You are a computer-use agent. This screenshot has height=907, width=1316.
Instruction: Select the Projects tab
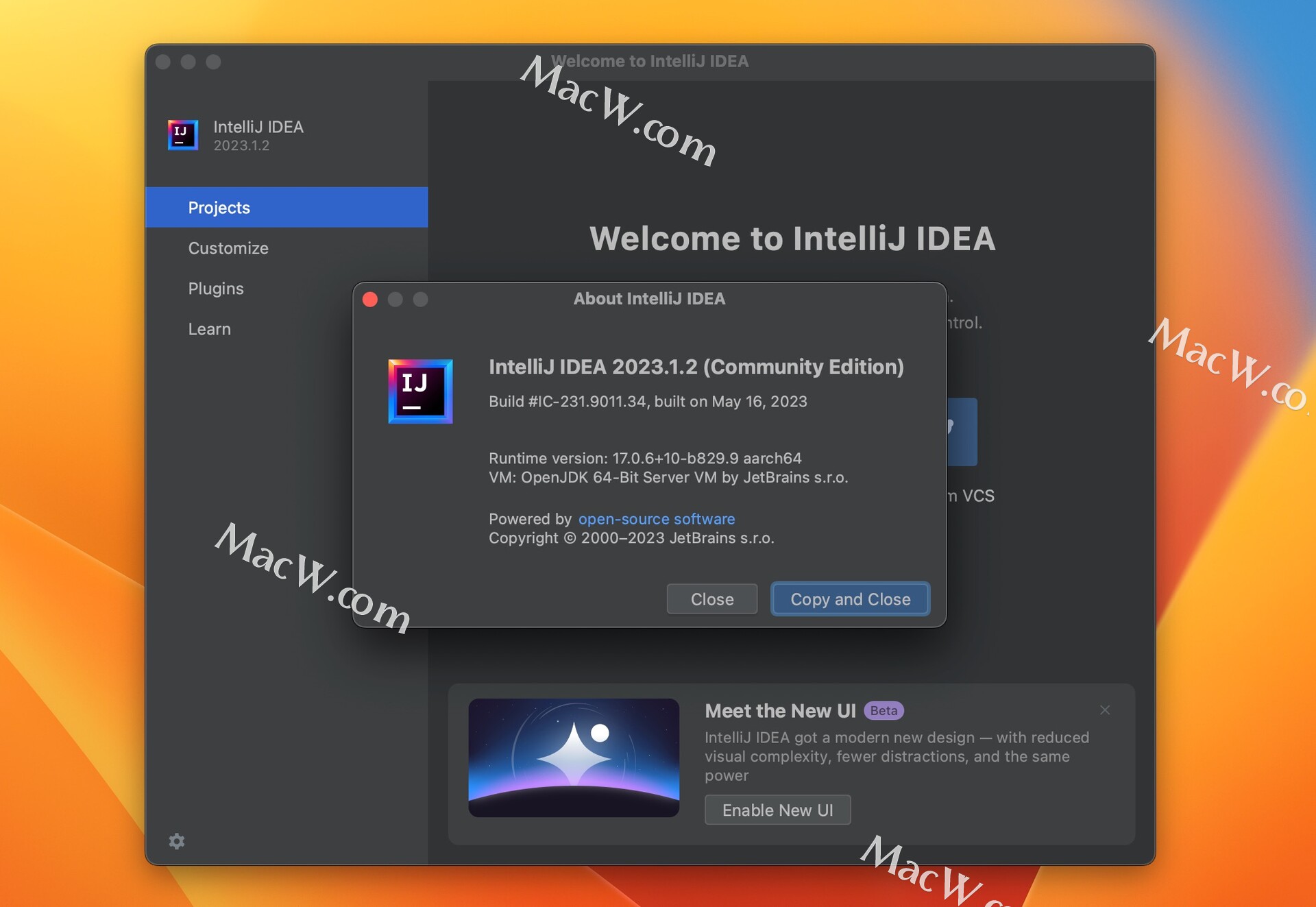point(287,207)
